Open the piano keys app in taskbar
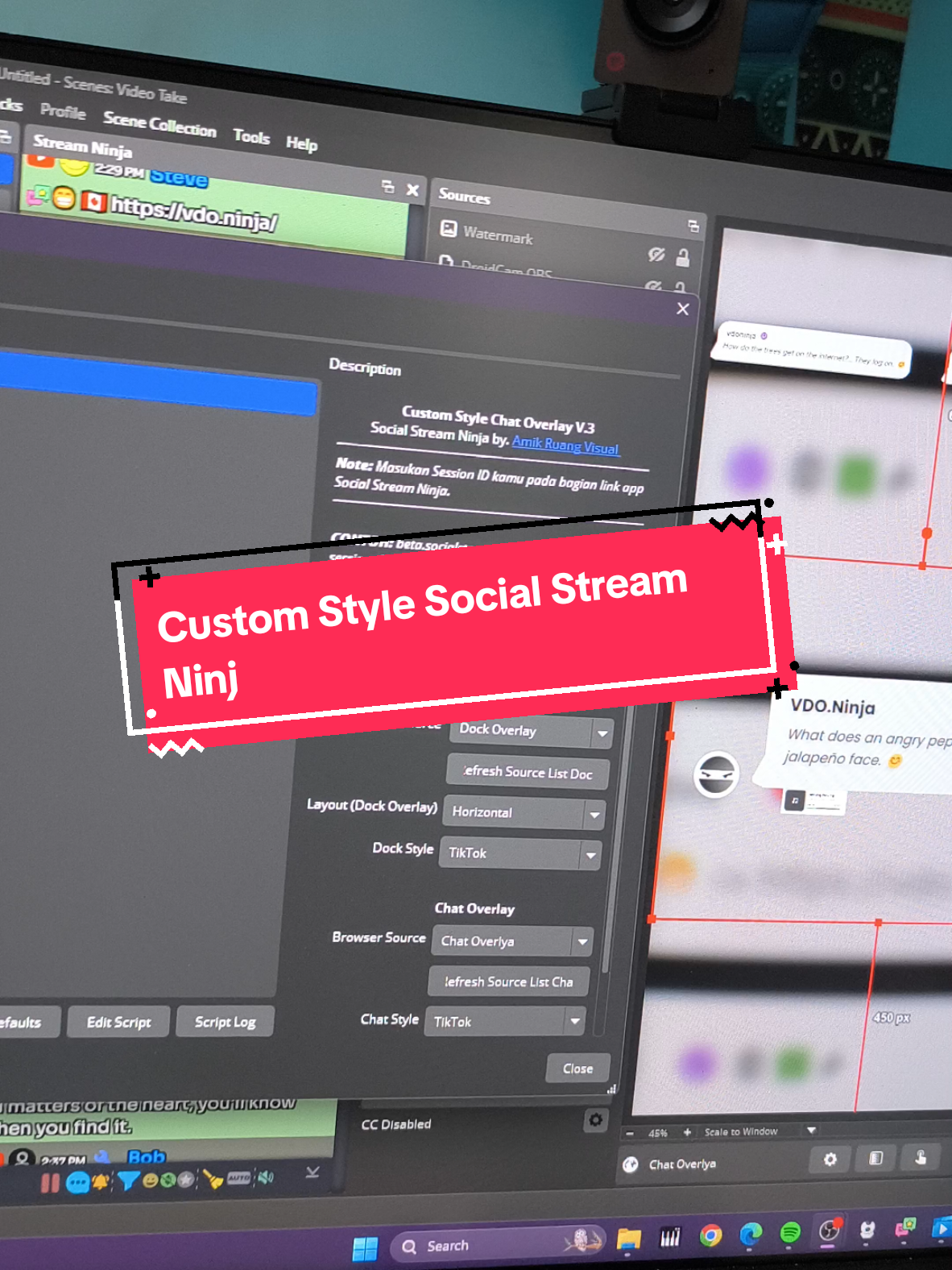 (670, 1237)
